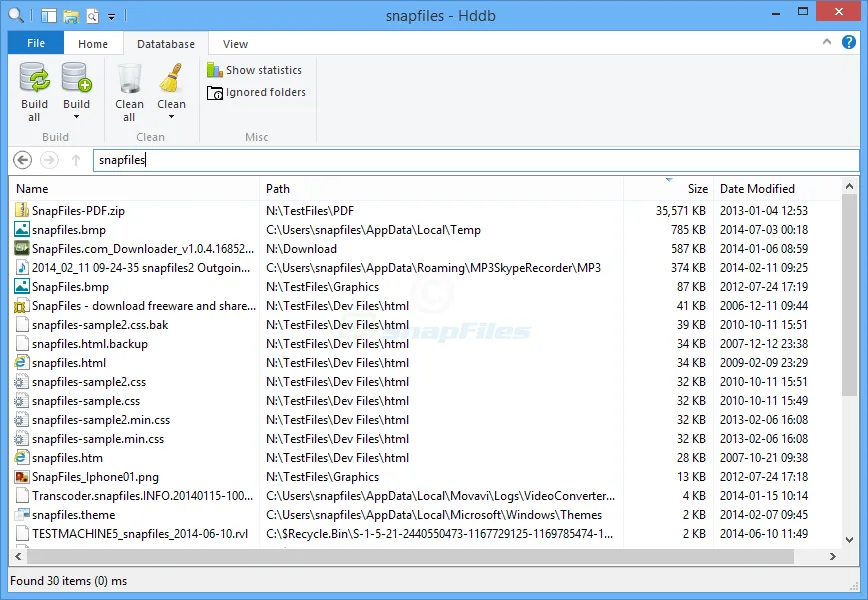Open Show statistics
The height and width of the screenshot is (600, 868).
255,70
